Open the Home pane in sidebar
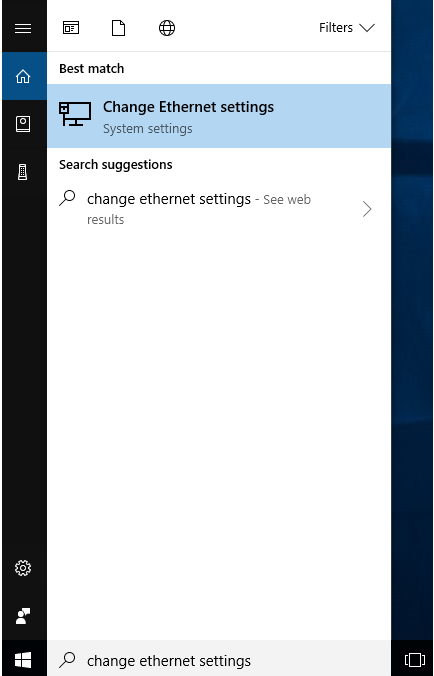 click(24, 76)
